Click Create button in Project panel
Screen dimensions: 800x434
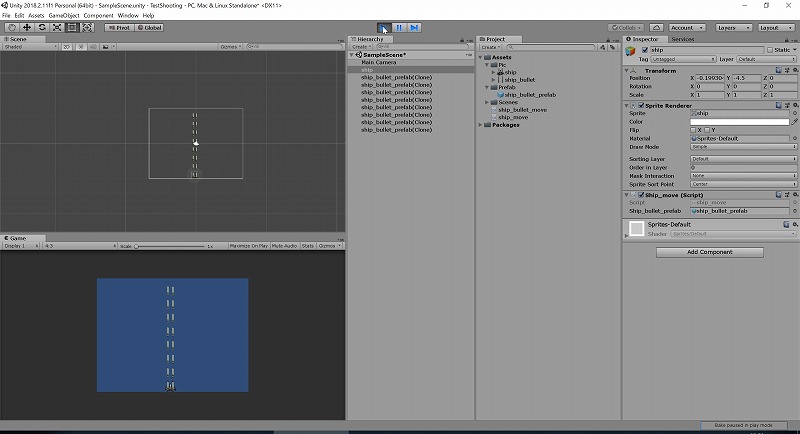pyautogui.click(x=489, y=47)
